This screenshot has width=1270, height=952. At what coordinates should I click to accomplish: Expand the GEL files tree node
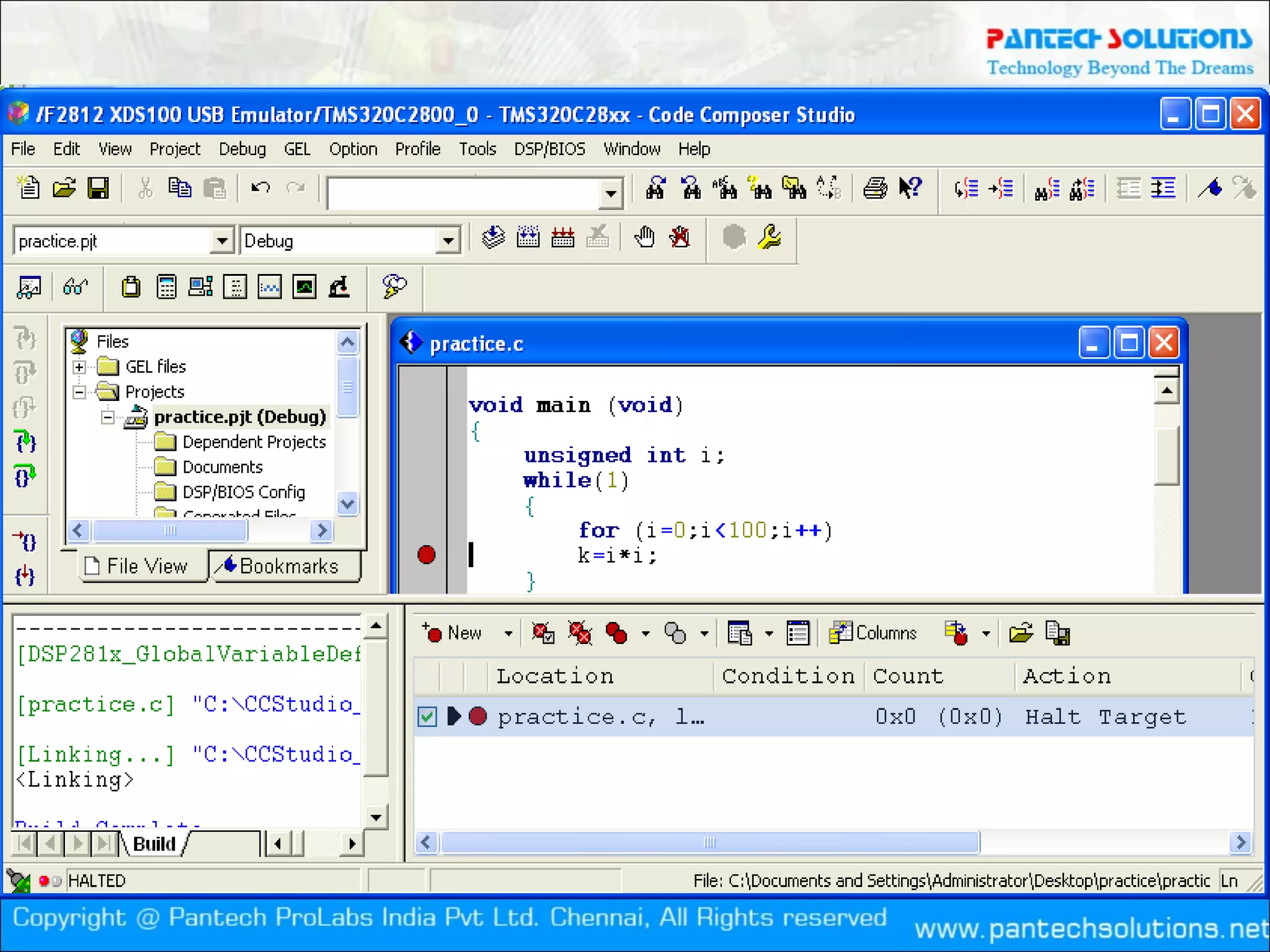click(79, 367)
